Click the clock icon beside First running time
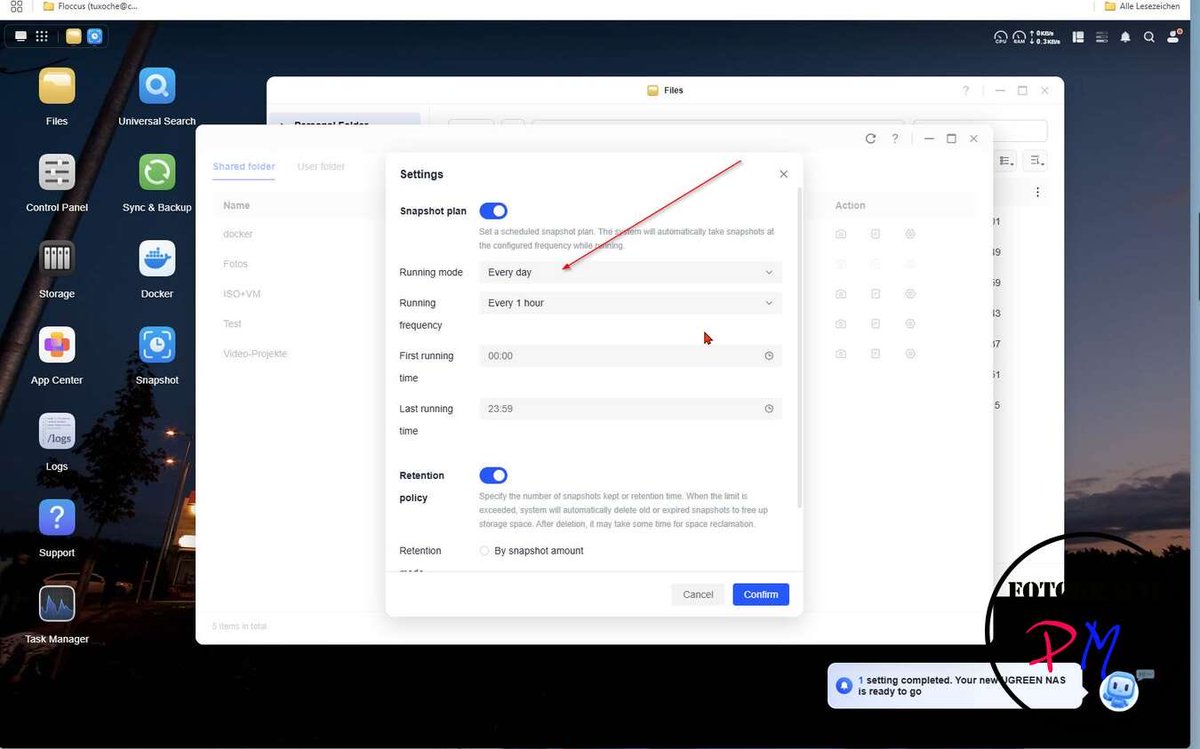1200x749 pixels. [x=768, y=355]
